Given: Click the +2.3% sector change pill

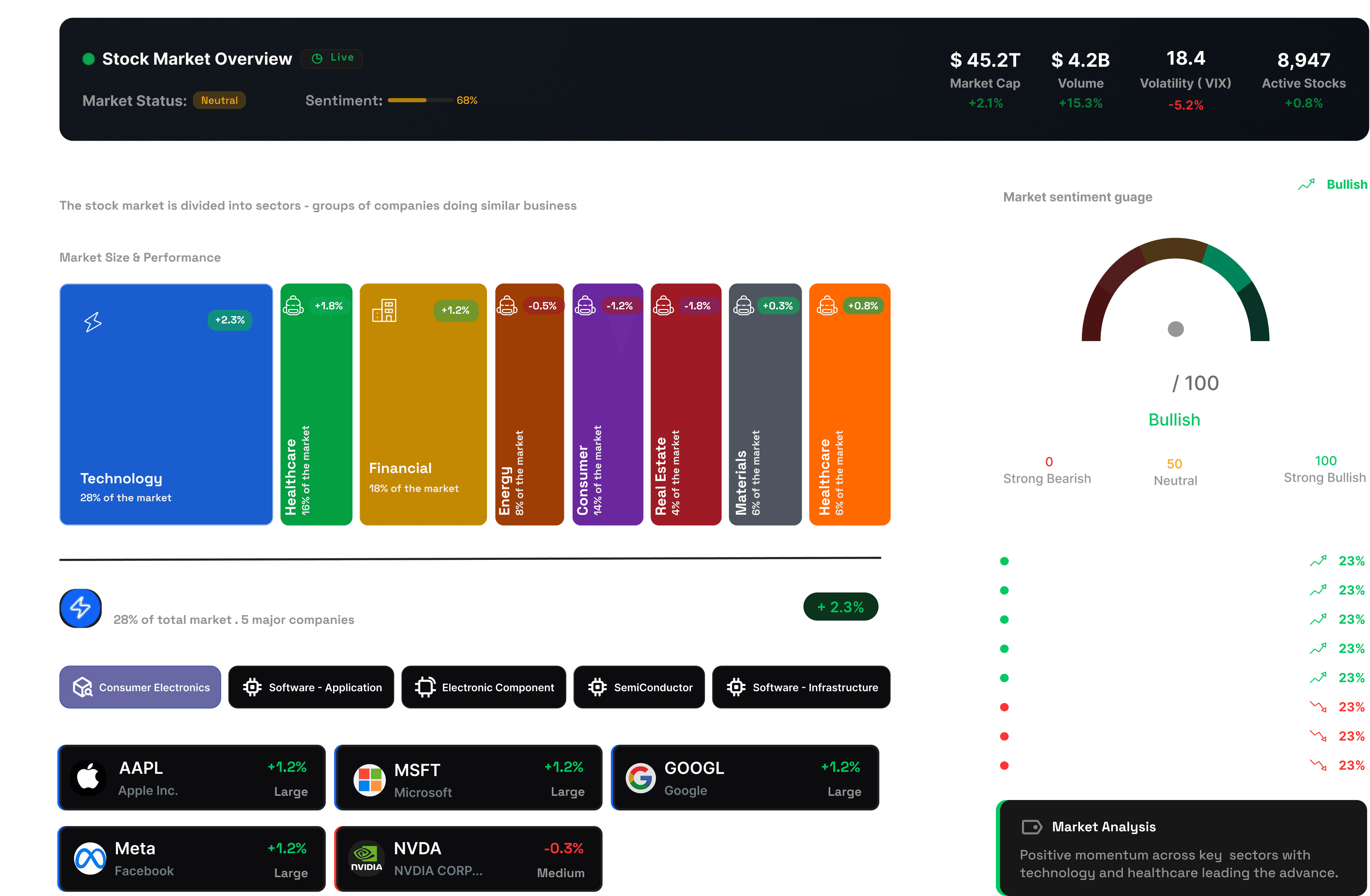Looking at the screenshot, I should (x=841, y=606).
